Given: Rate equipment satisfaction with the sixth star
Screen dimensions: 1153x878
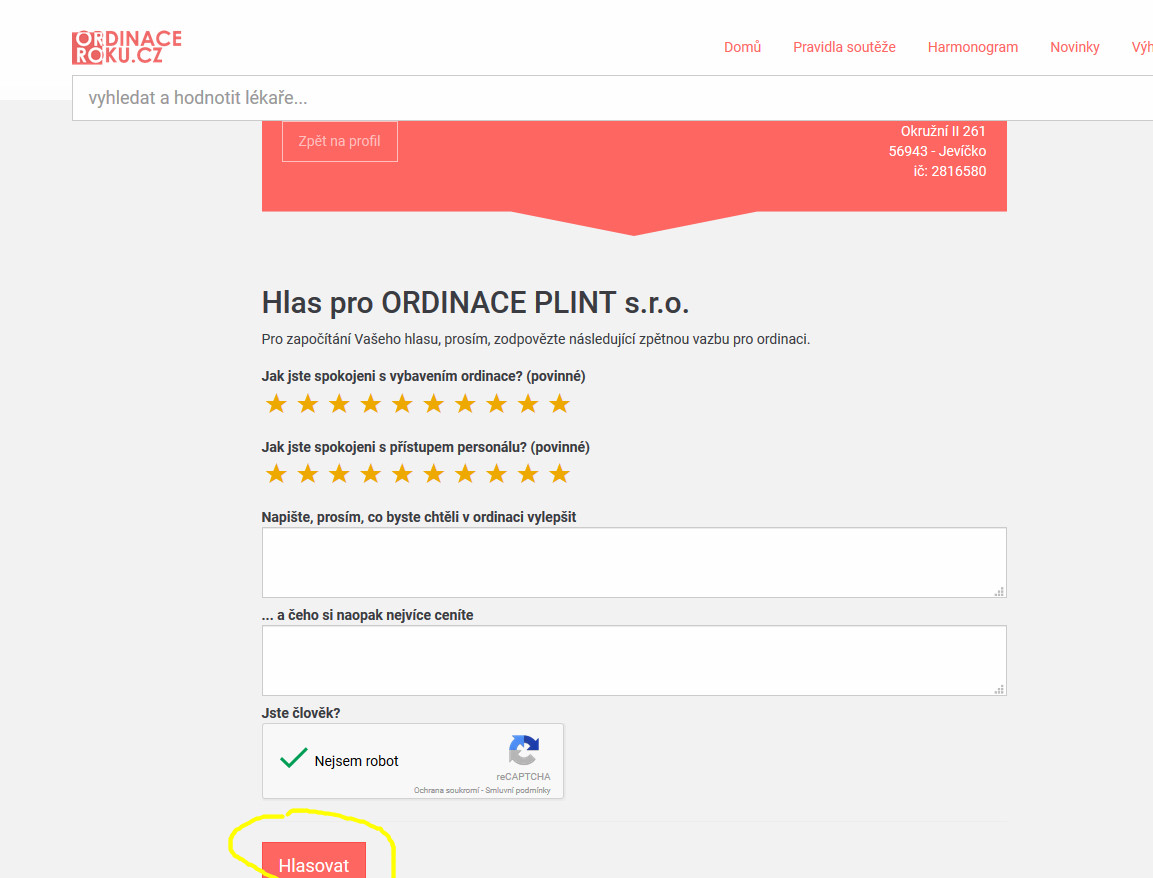Looking at the screenshot, I should [434, 403].
